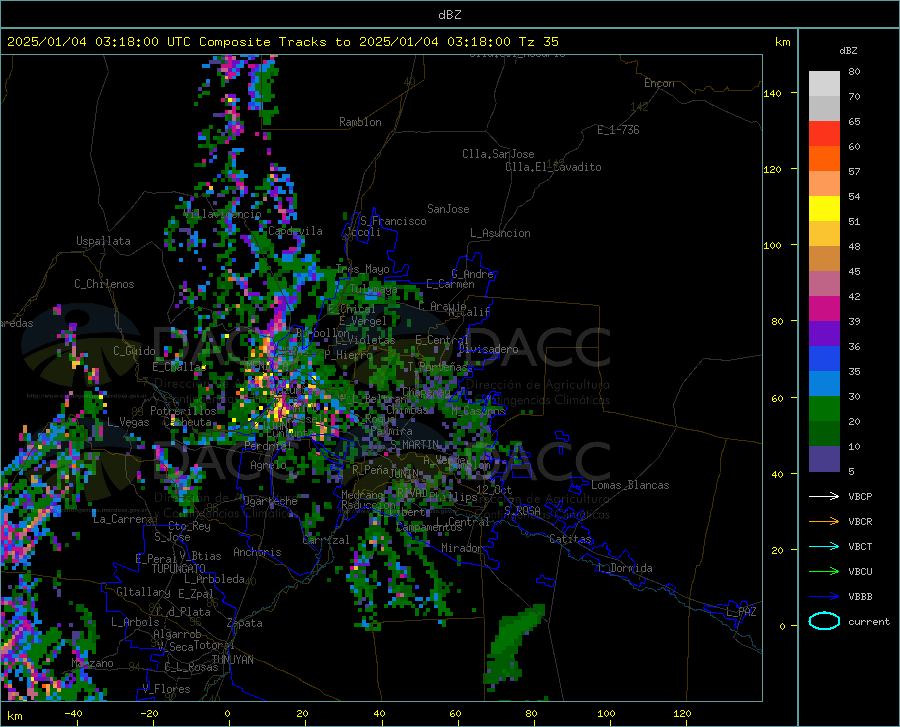Click the green VBCU arrow icon
Screen dimensions: 900x727
click(x=824, y=572)
